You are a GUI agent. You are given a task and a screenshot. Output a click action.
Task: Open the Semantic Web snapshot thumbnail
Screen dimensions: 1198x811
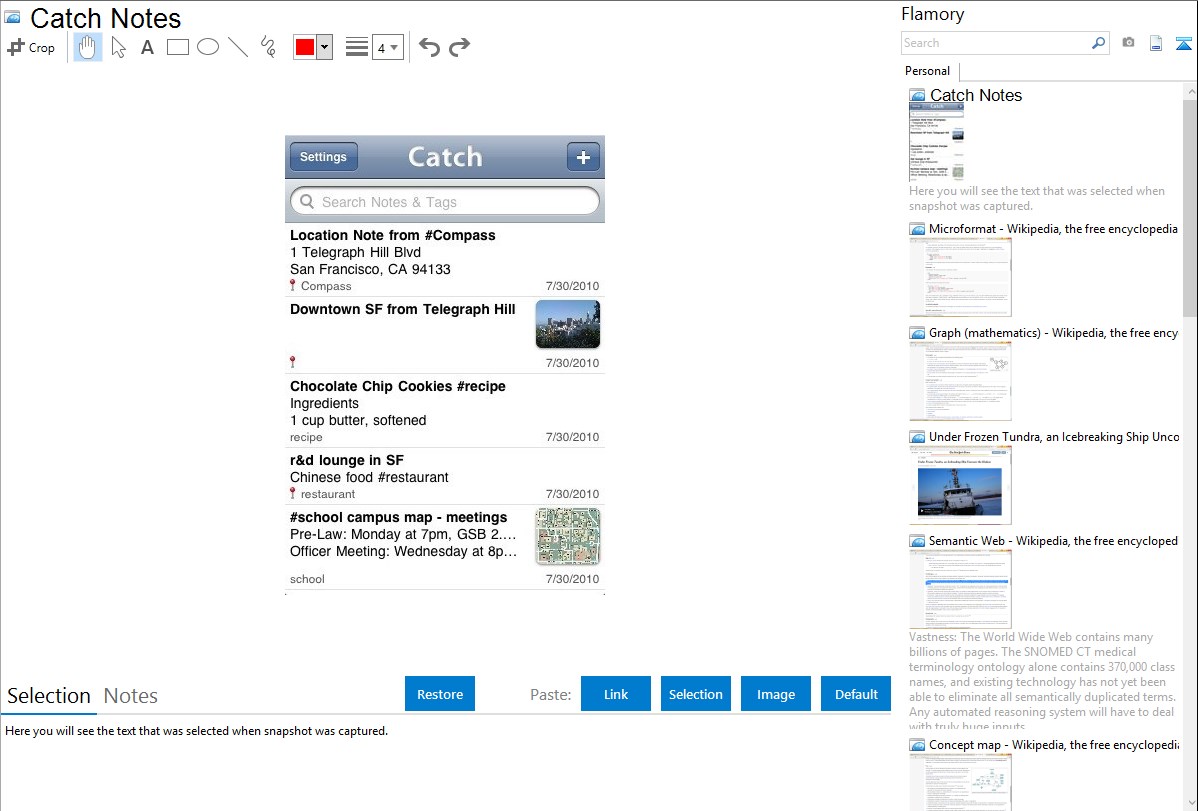[x=960, y=588]
